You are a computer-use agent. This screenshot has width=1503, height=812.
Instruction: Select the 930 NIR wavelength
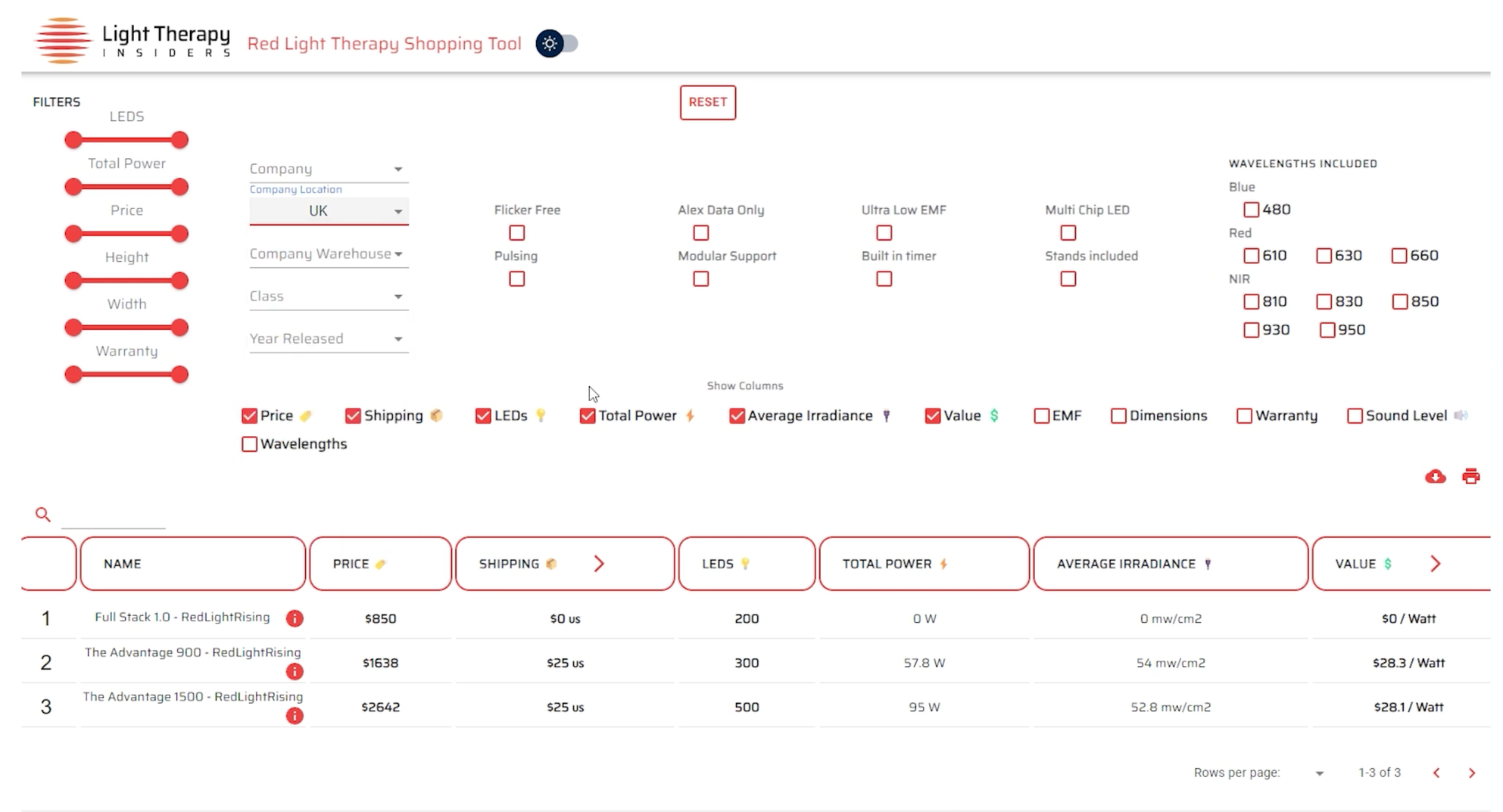pos(1251,330)
